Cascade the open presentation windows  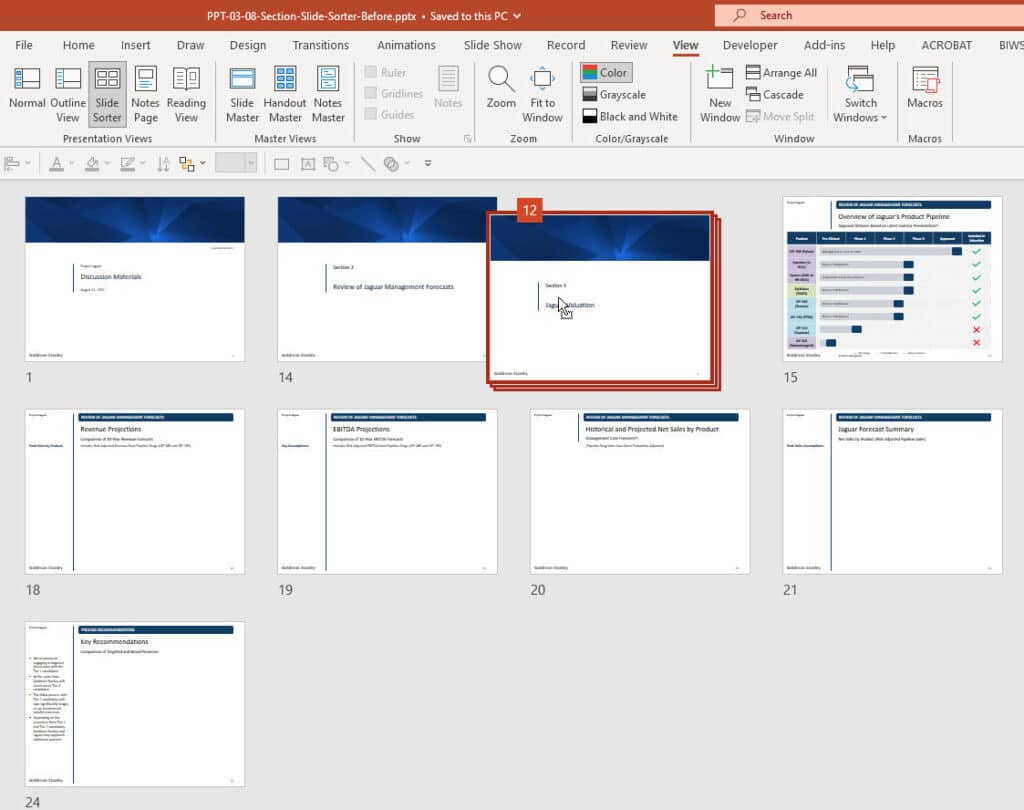tap(777, 93)
